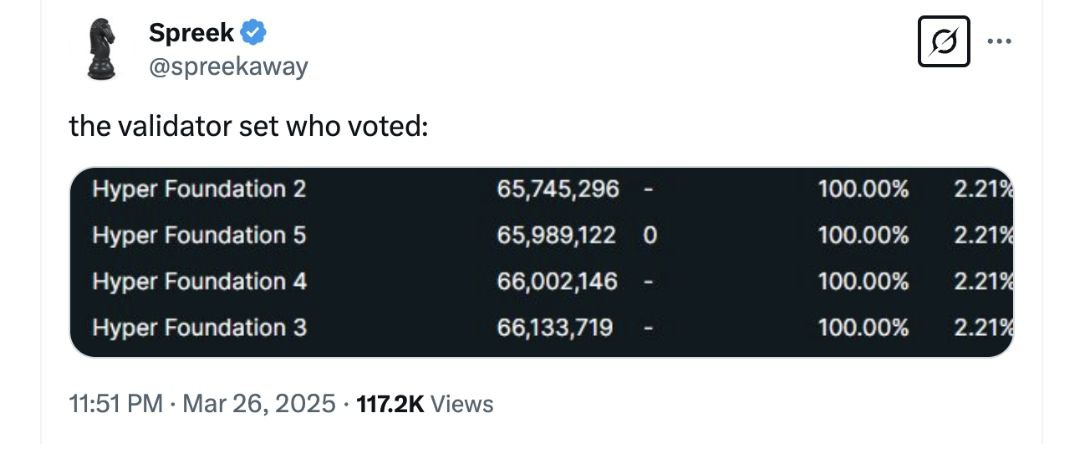Click the tweet text about validator set
The width and height of the screenshot is (1080, 449).
(x=249, y=126)
